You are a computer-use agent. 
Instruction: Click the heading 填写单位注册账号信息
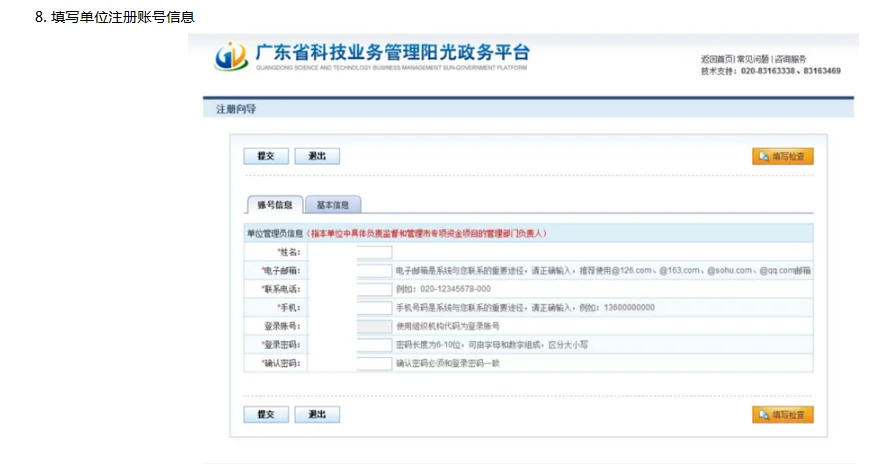point(123,17)
